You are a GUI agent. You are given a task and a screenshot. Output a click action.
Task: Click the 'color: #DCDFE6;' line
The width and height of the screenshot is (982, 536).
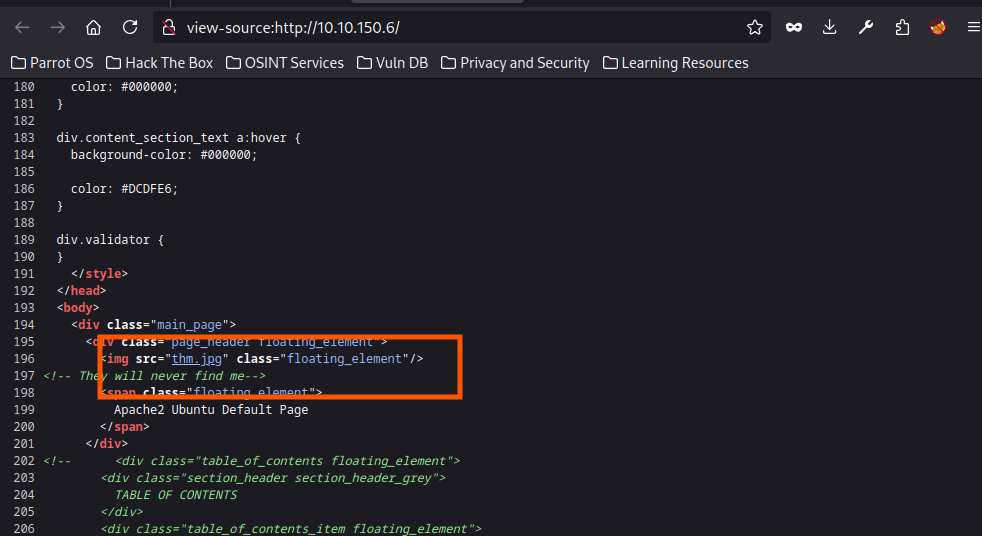tap(125, 188)
